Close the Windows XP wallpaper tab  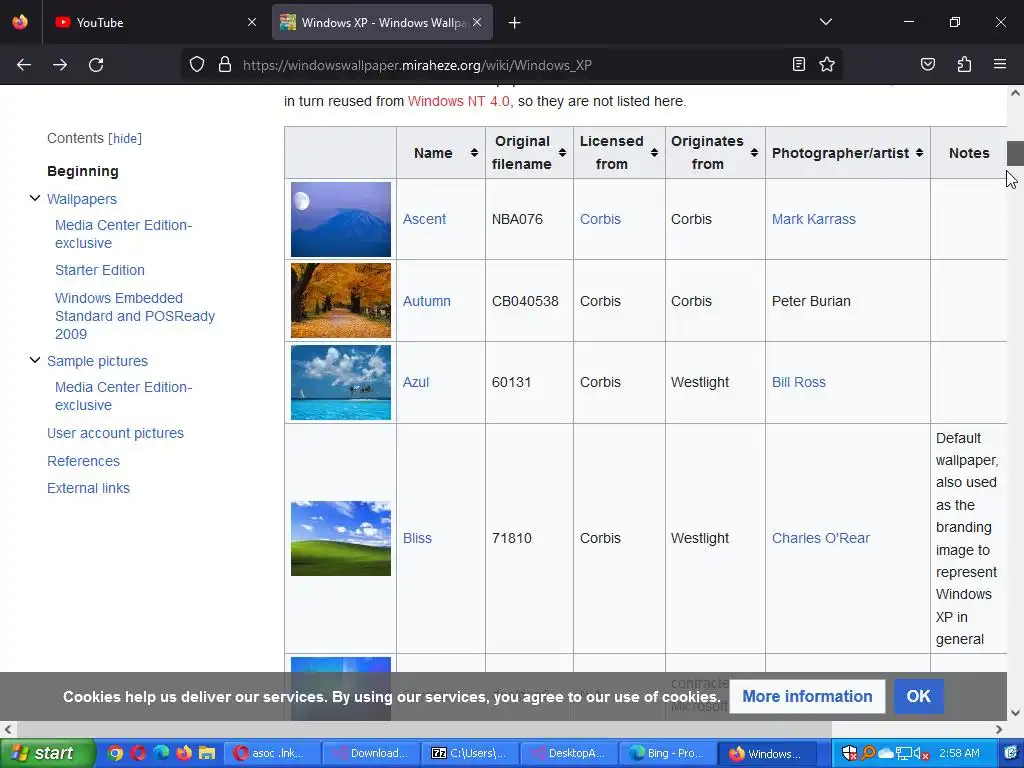tap(477, 22)
